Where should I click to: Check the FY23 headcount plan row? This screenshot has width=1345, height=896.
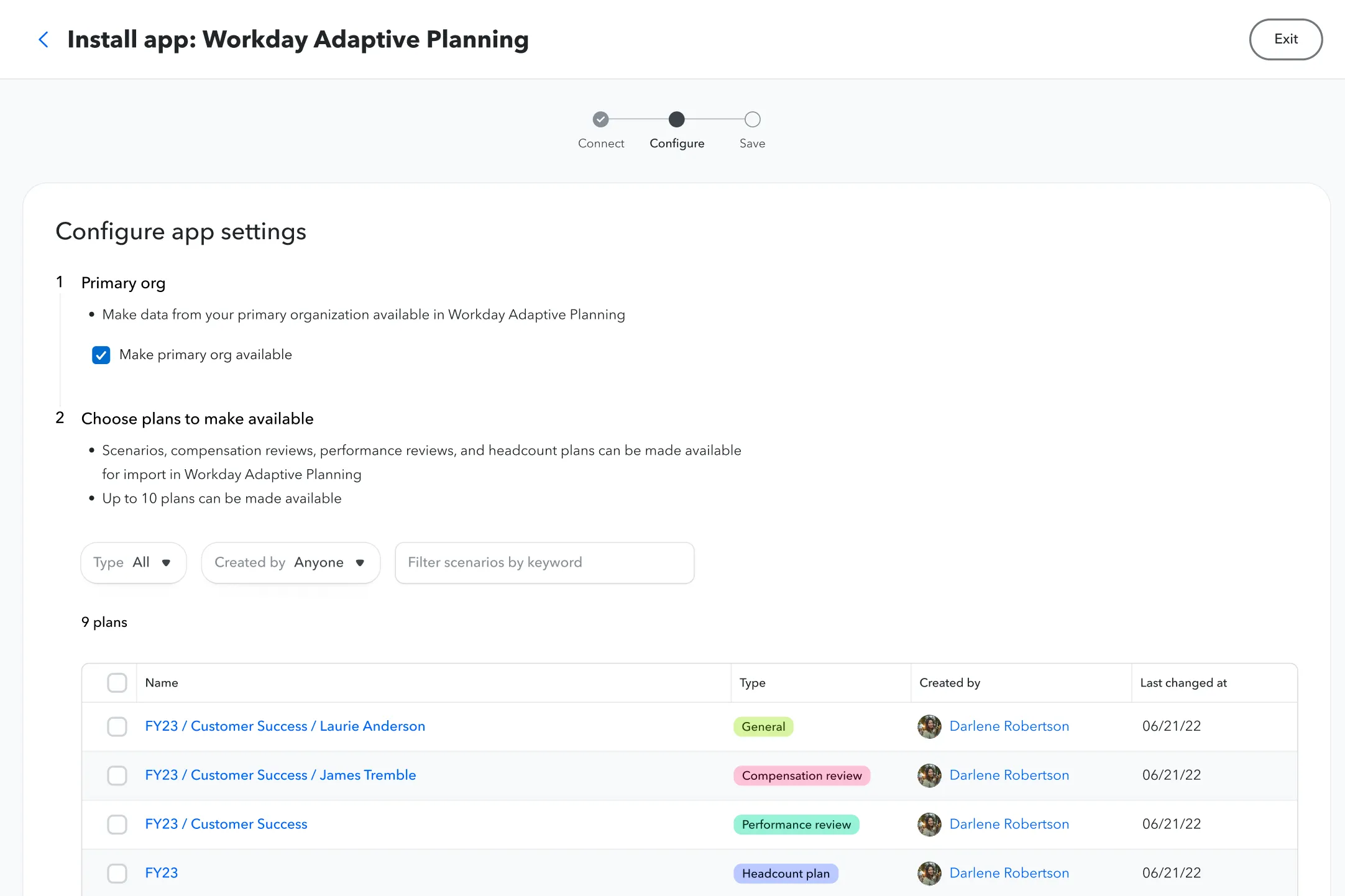[x=117, y=873]
